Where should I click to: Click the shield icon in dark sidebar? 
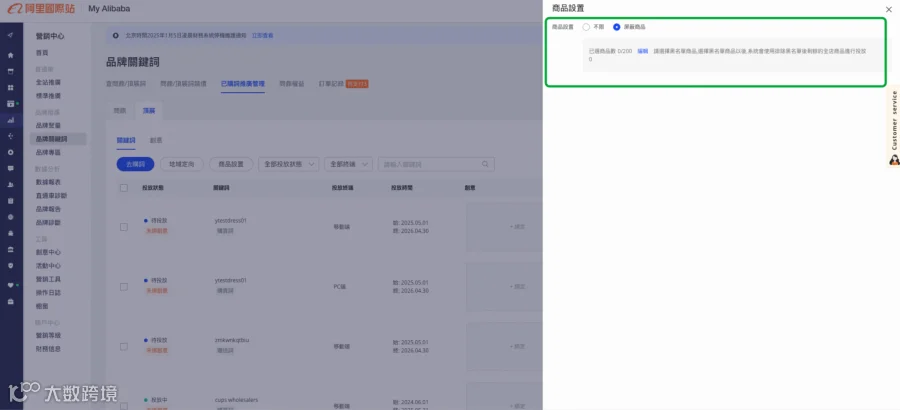tap(10, 265)
